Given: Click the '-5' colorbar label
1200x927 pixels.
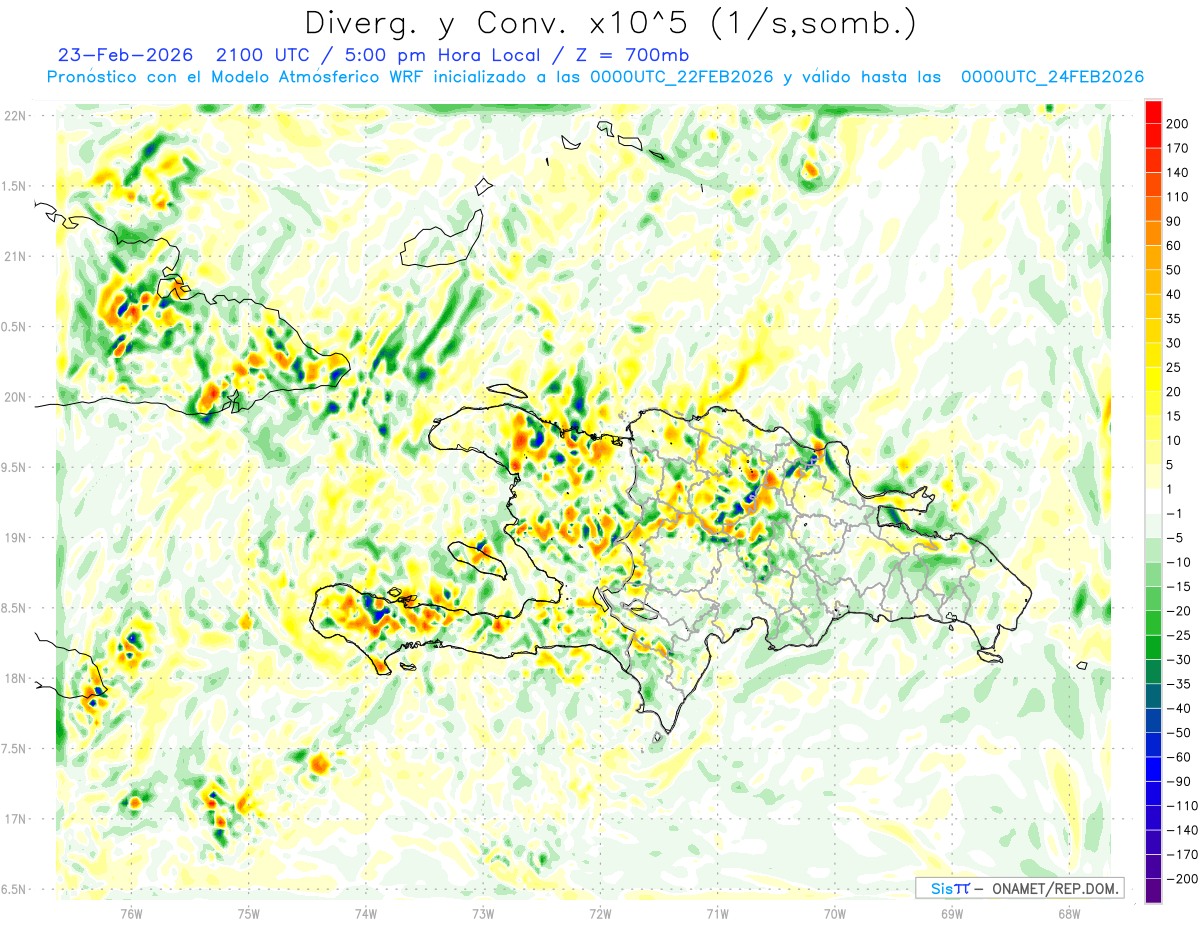Looking at the screenshot, I should [1174, 538].
